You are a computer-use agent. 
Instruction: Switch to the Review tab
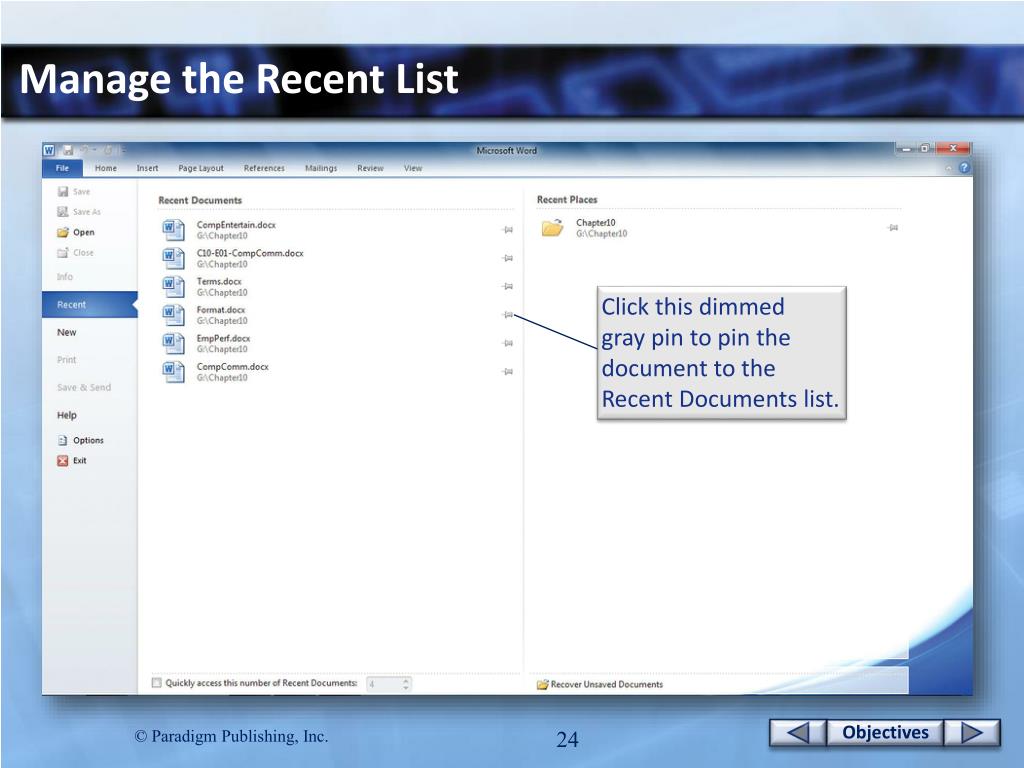point(370,168)
